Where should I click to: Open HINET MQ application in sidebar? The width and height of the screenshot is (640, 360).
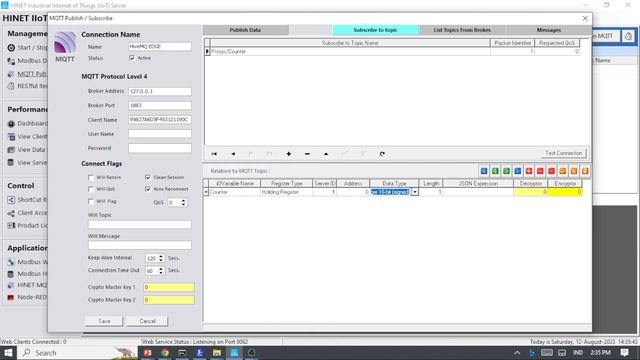click(x=27, y=285)
